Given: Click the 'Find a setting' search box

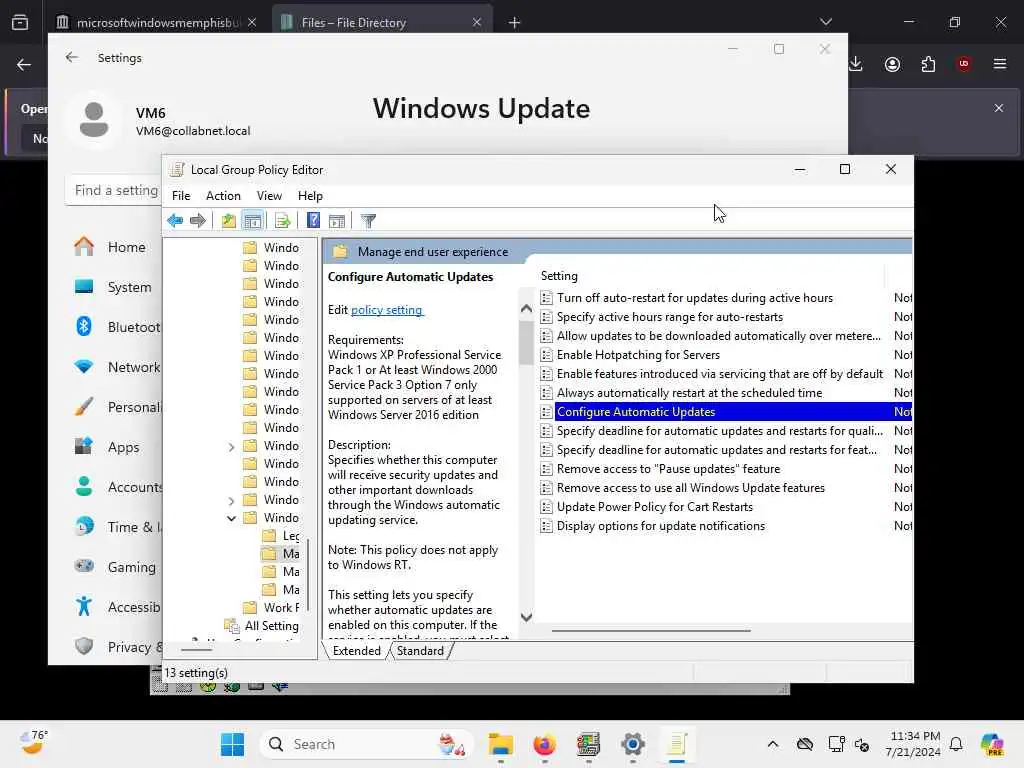Looking at the screenshot, I should [114, 190].
